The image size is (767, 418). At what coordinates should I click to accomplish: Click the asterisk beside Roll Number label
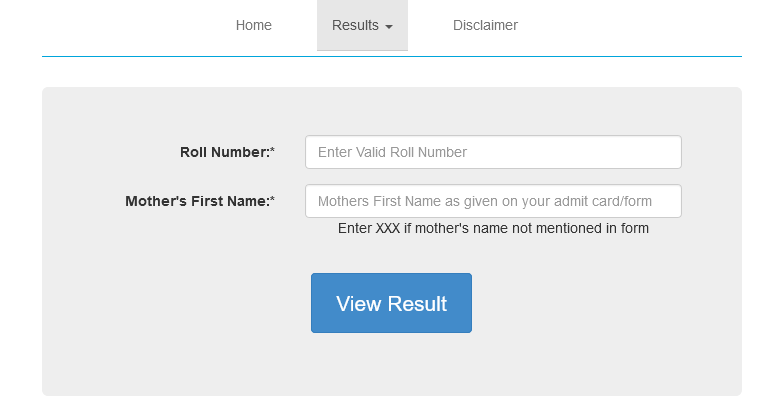(272, 151)
